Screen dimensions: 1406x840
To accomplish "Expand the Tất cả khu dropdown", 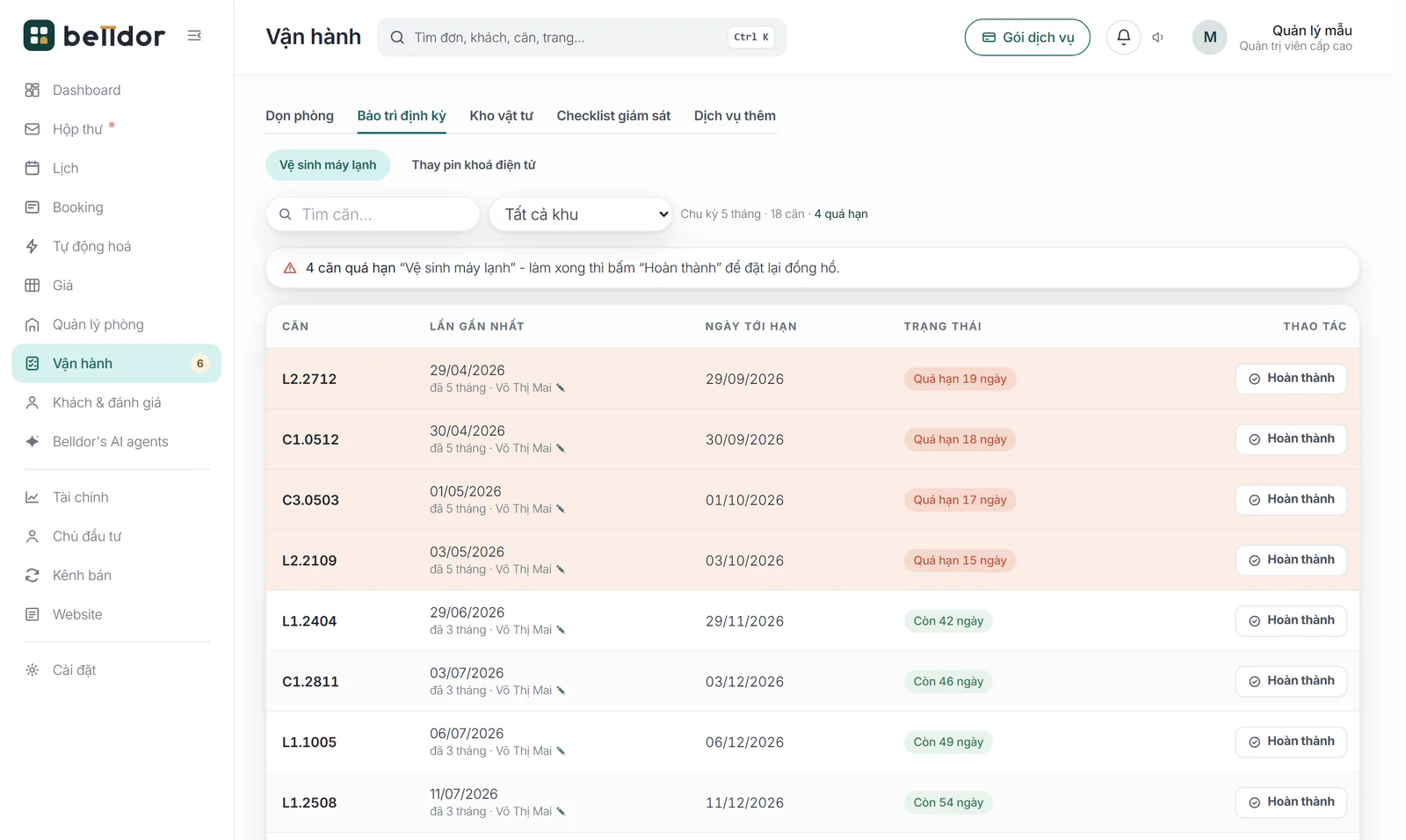I will point(581,214).
